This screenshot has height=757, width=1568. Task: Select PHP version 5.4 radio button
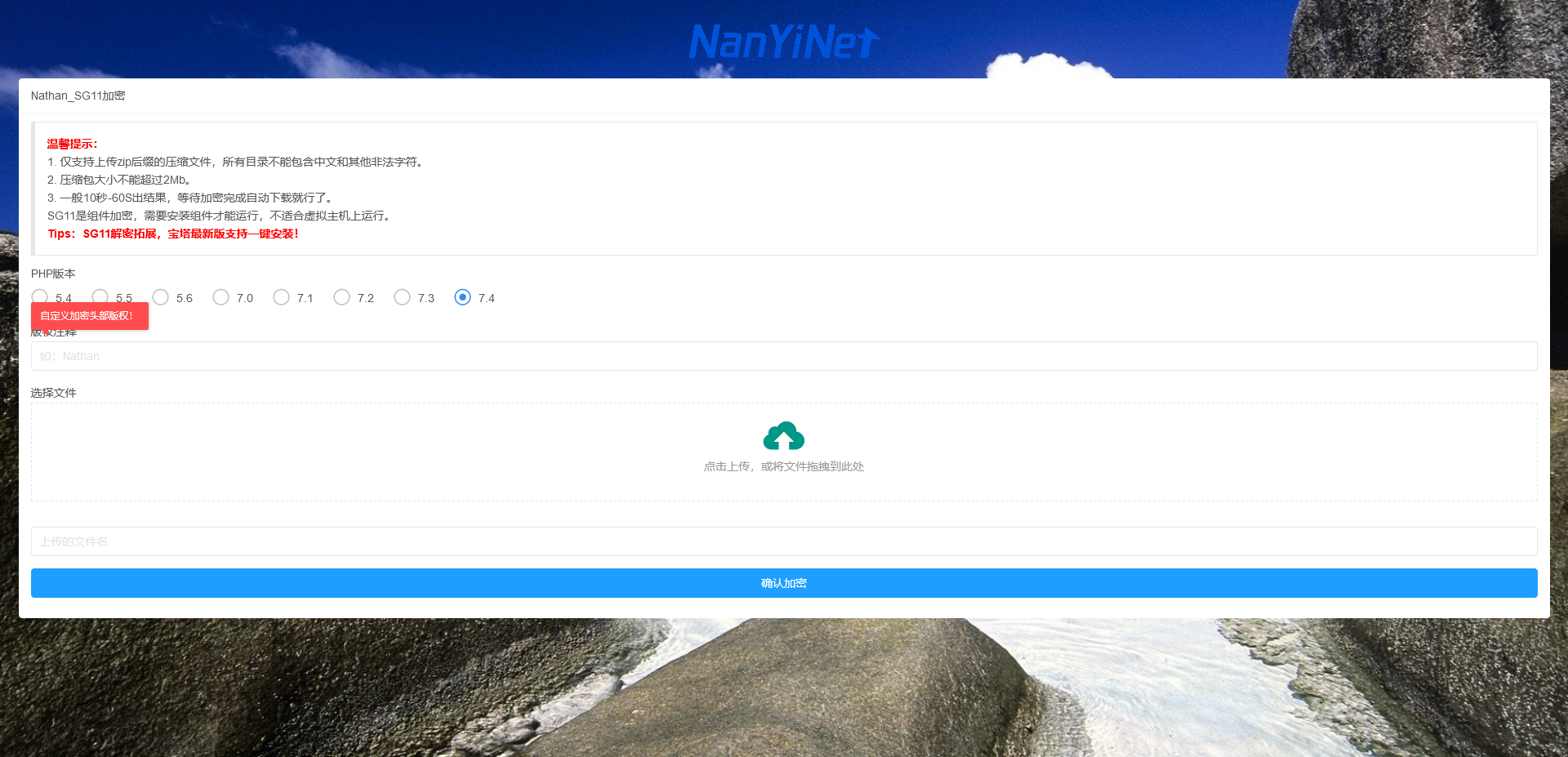tap(39, 296)
